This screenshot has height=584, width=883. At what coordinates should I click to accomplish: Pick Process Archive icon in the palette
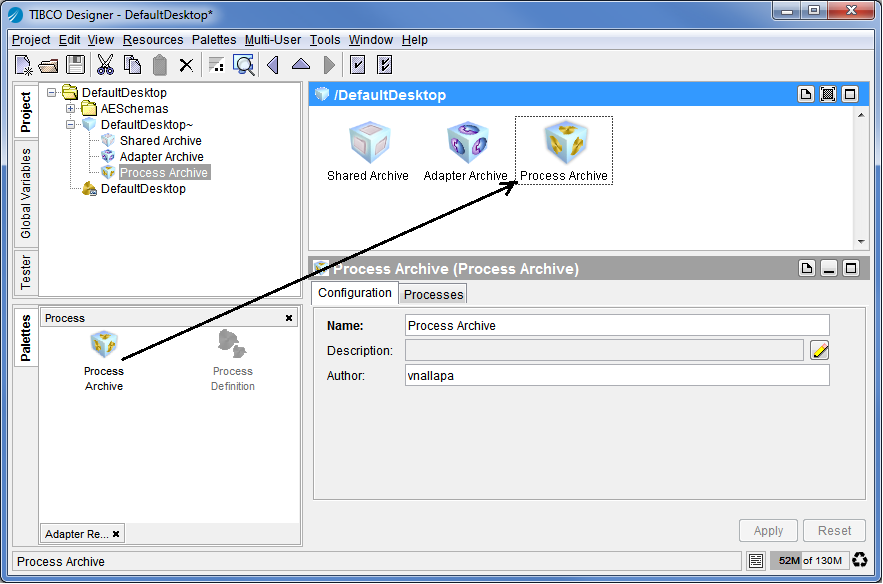pos(104,344)
